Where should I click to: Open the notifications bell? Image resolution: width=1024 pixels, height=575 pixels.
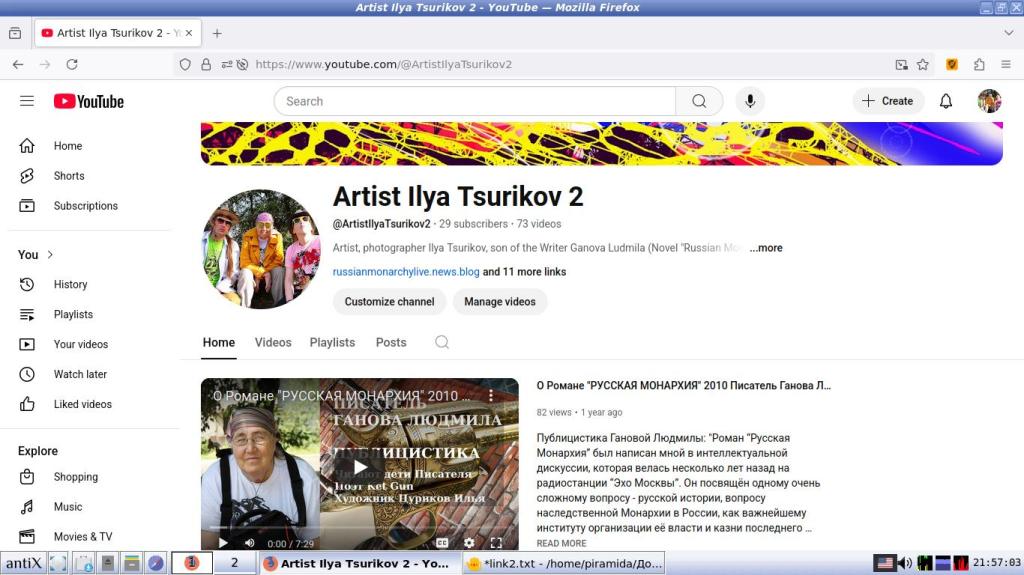pyautogui.click(x=945, y=101)
